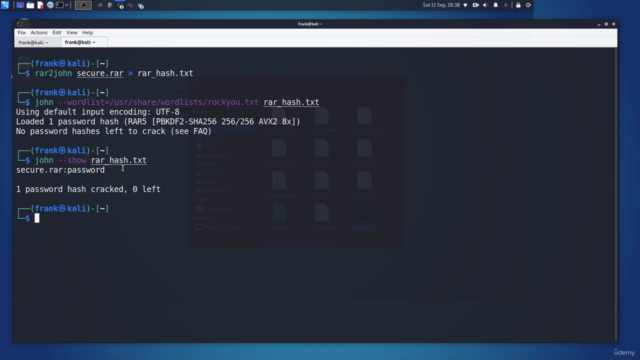Open the View menu
This screenshot has height=360, width=640.
click(x=71, y=33)
